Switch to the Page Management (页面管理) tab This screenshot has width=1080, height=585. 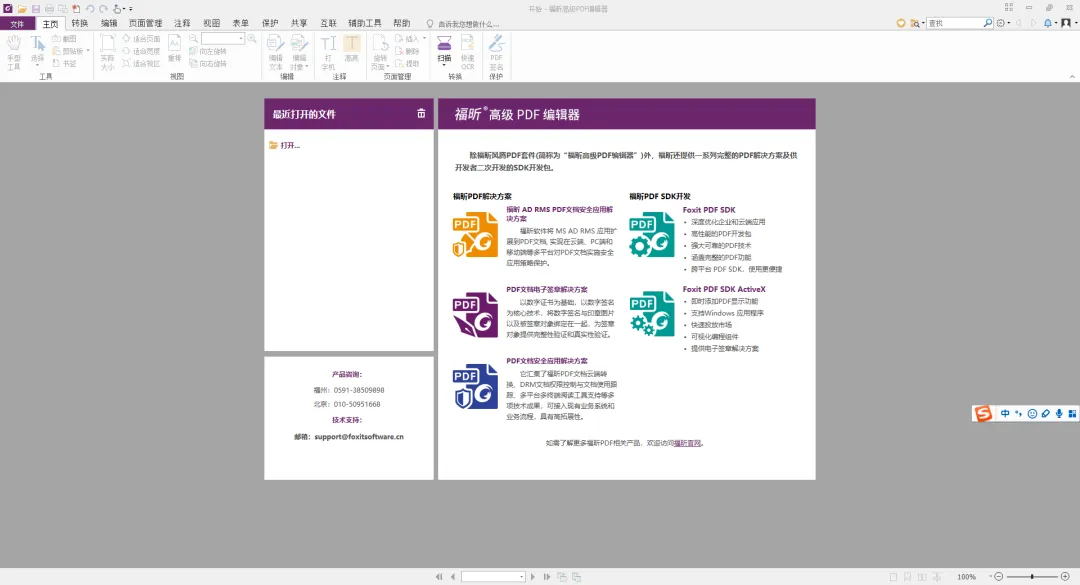(x=145, y=23)
